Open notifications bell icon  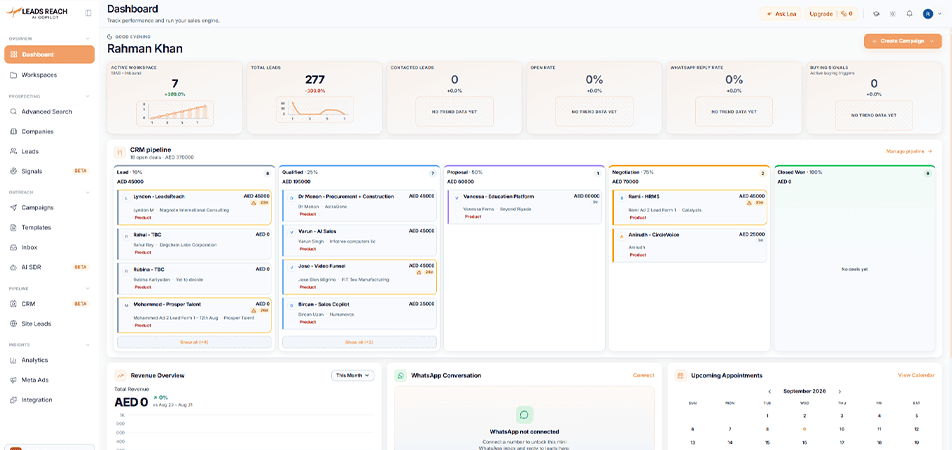[910, 13]
